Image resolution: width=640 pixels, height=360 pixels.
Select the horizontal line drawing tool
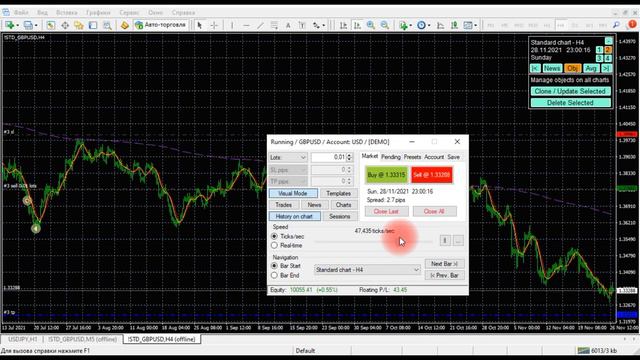tap(246, 25)
